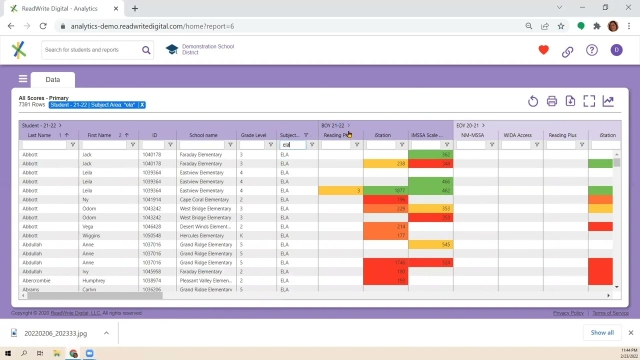This screenshot has width=640, height=360.
Task: Select the Data tab
Action: tap(53, 80)
